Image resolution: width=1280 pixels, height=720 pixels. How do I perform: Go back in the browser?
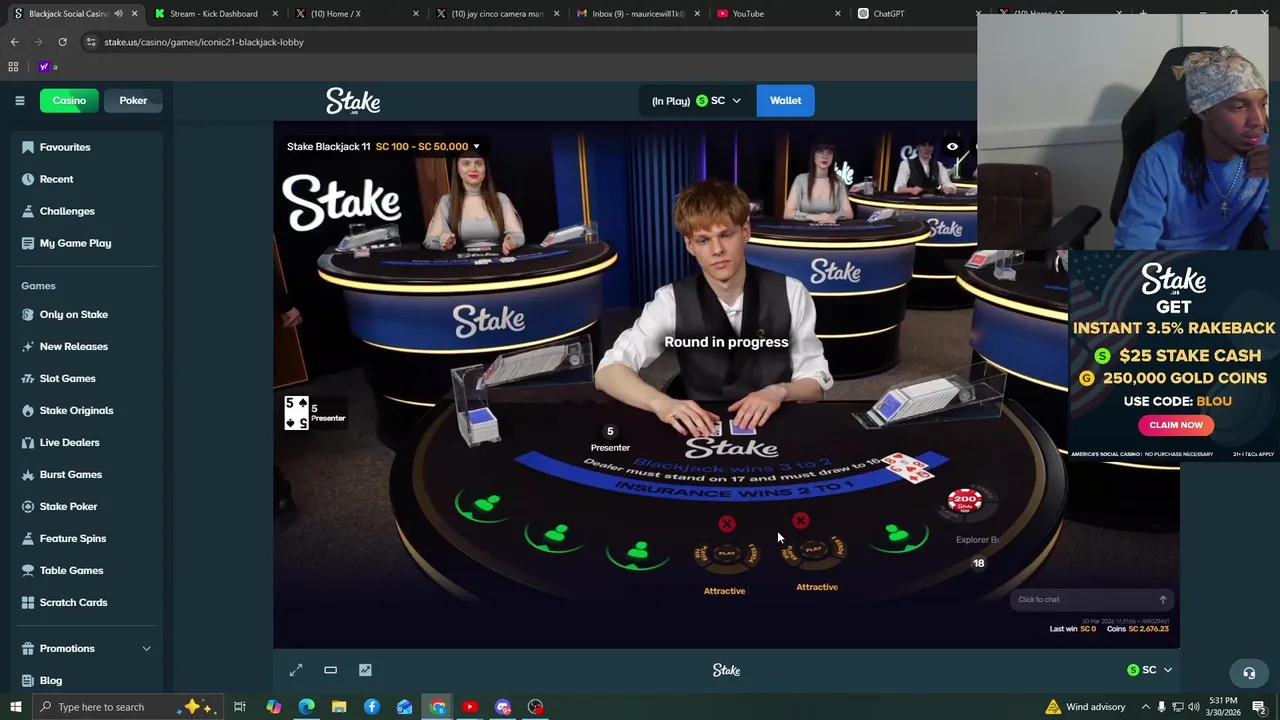click(14, 42)
